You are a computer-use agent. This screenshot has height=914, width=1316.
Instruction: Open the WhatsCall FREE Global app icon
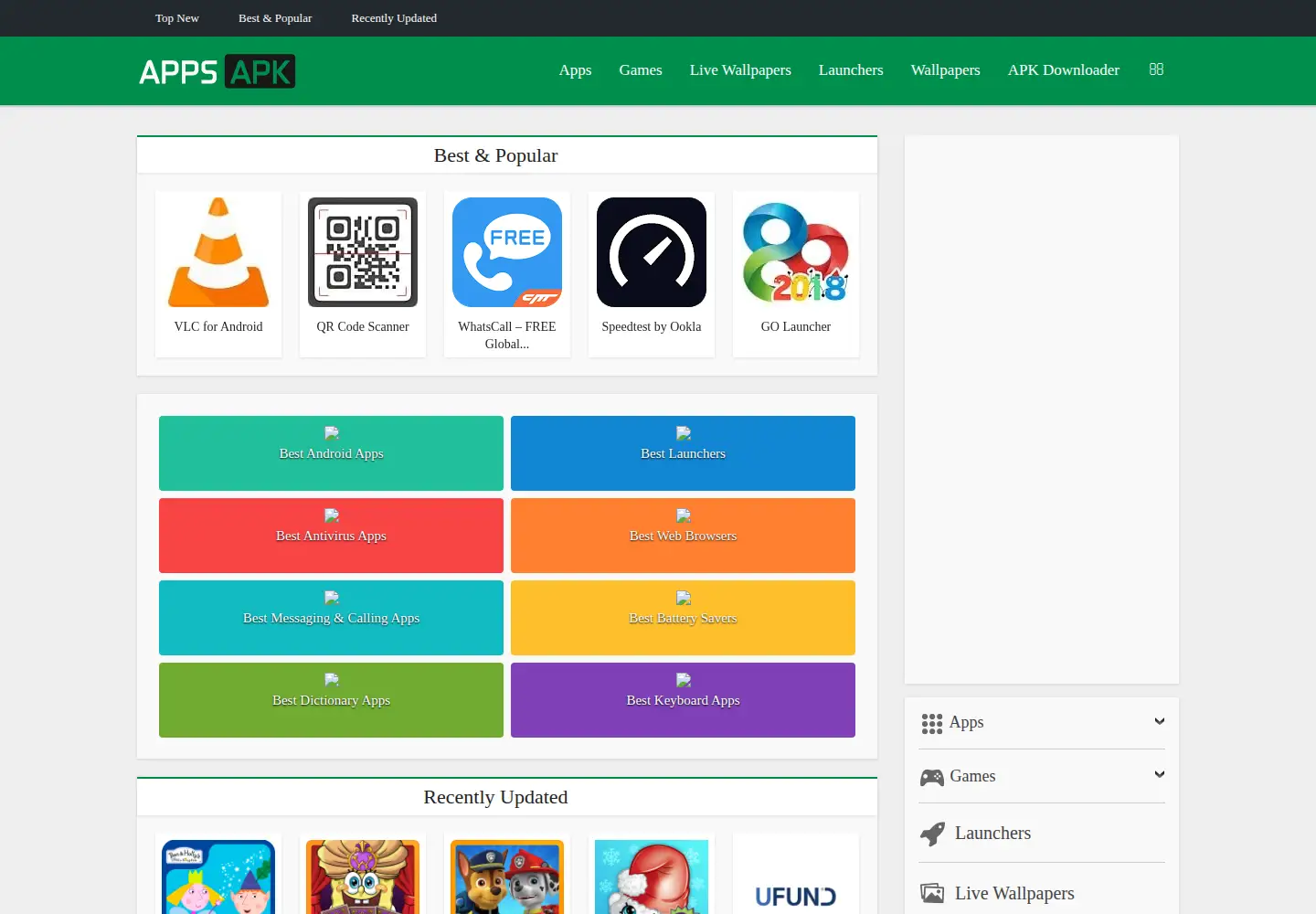507,252
